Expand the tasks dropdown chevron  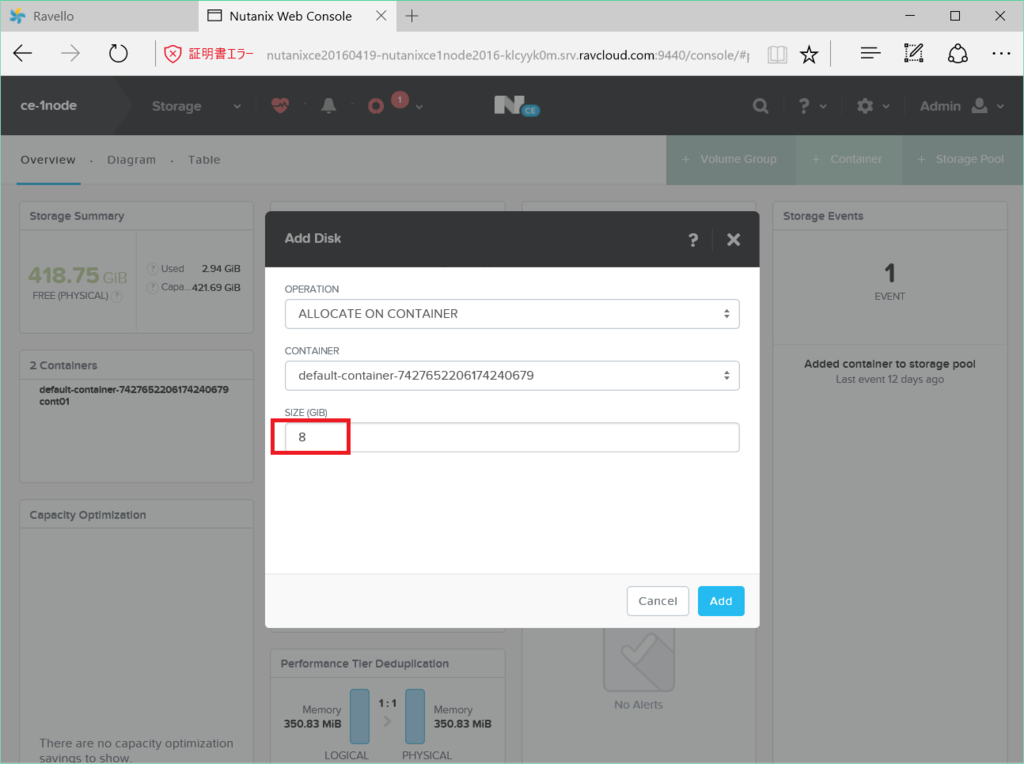click(419, 106)
